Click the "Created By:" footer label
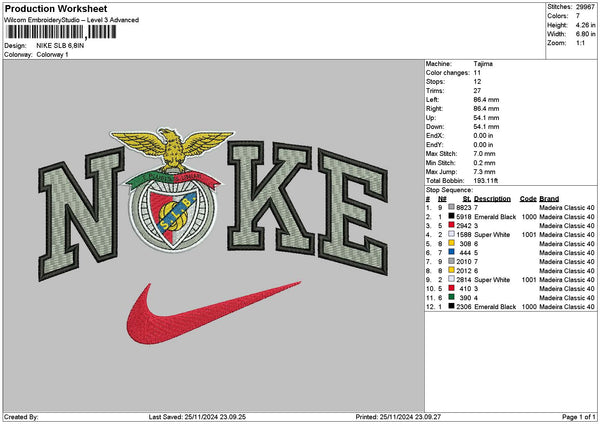The height and width of the screenshot is (424, 600). [x=21, y=417]
